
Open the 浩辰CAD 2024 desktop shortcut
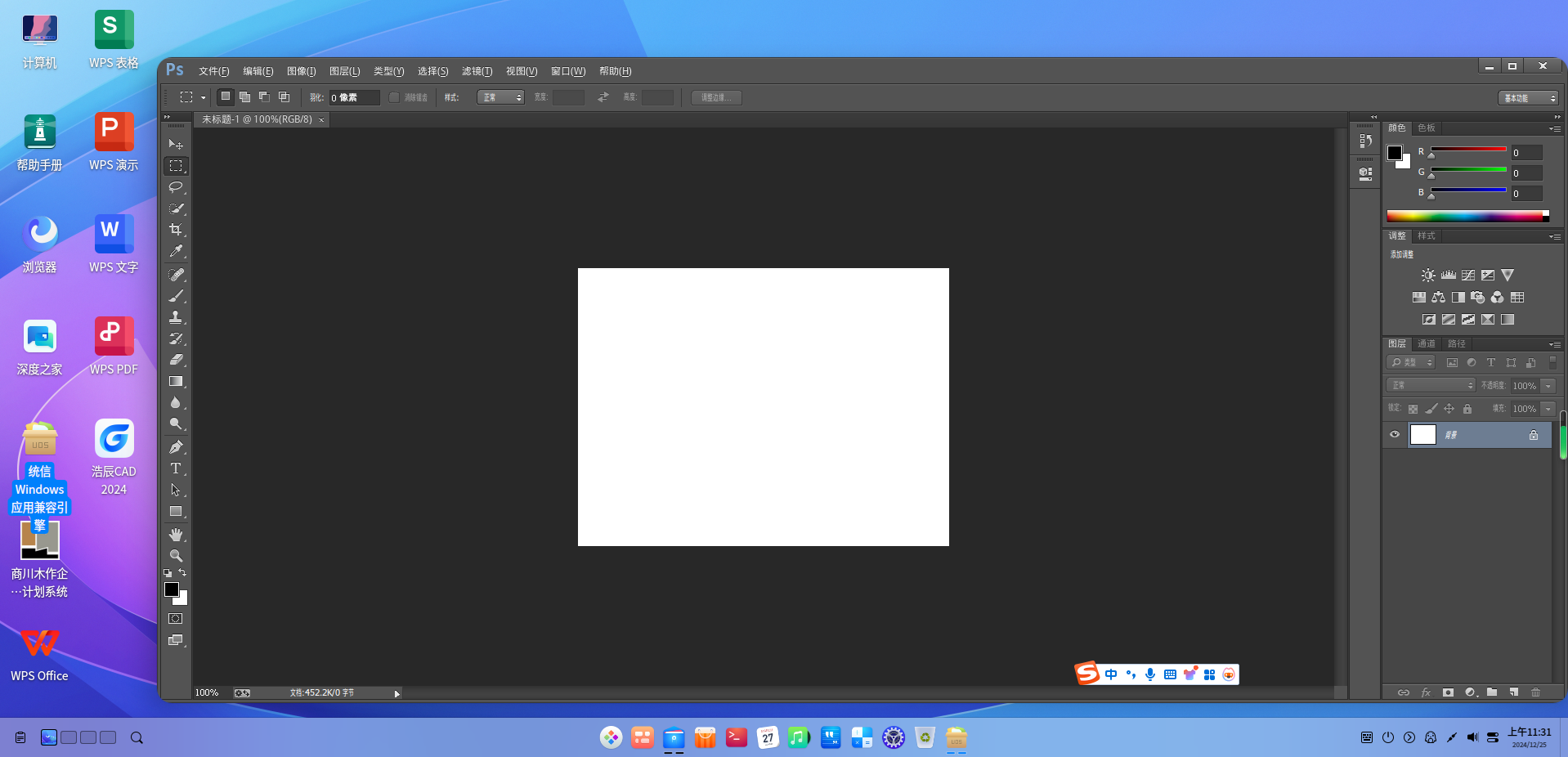(x=114, y=456)
